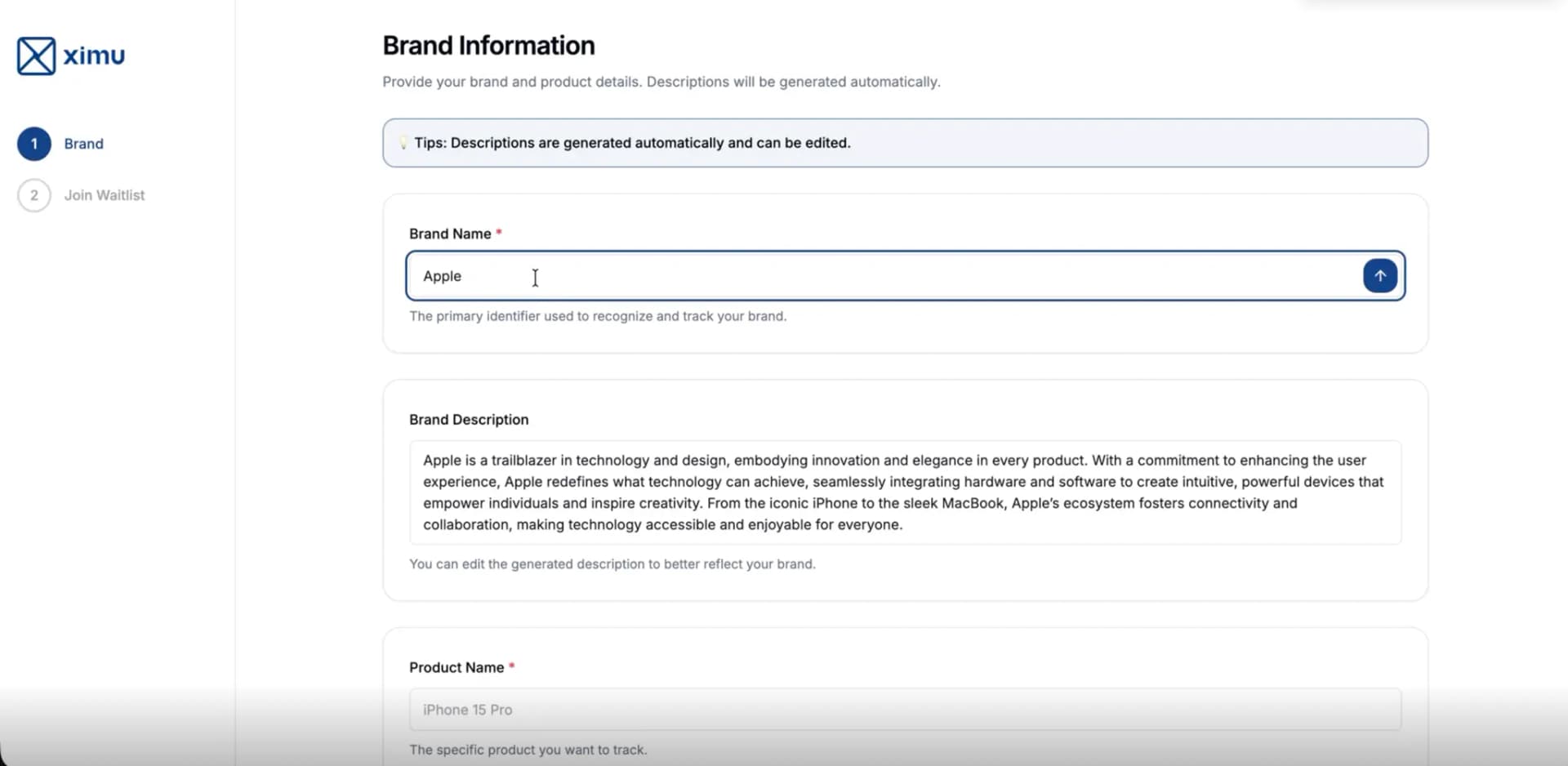This screenshot has height=766, width=1568.
Task: Select the step 1 circle indicator
Action: point(34,144)
